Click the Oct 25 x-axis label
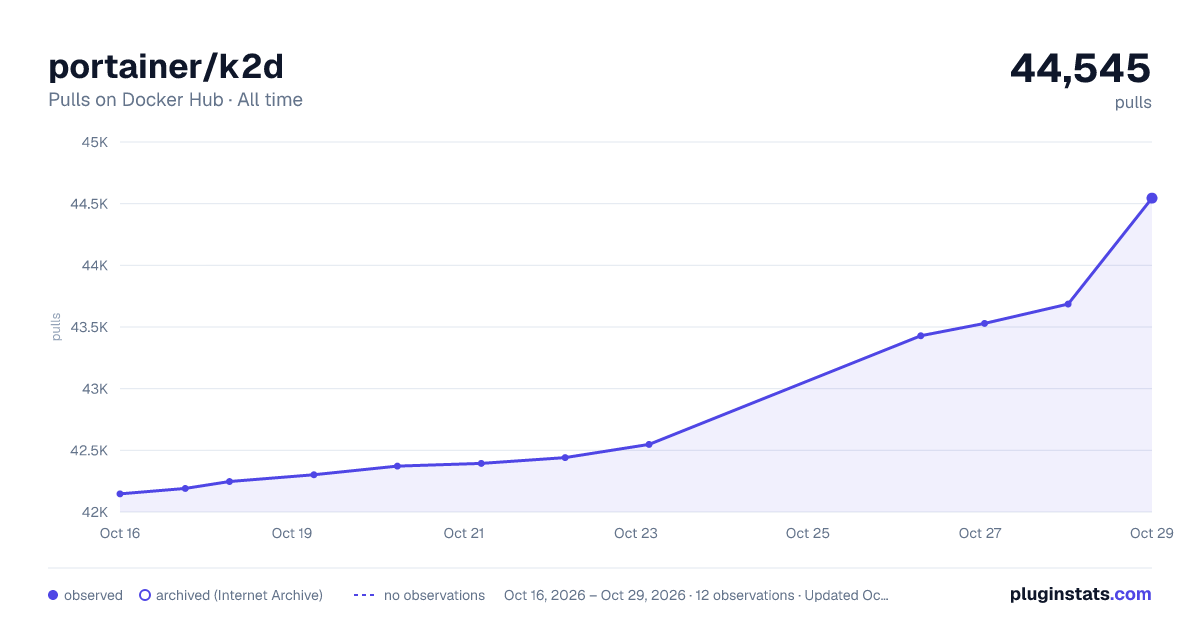Image resolution: width=1200 pixels, height=630 pixels. pos(808,533)
